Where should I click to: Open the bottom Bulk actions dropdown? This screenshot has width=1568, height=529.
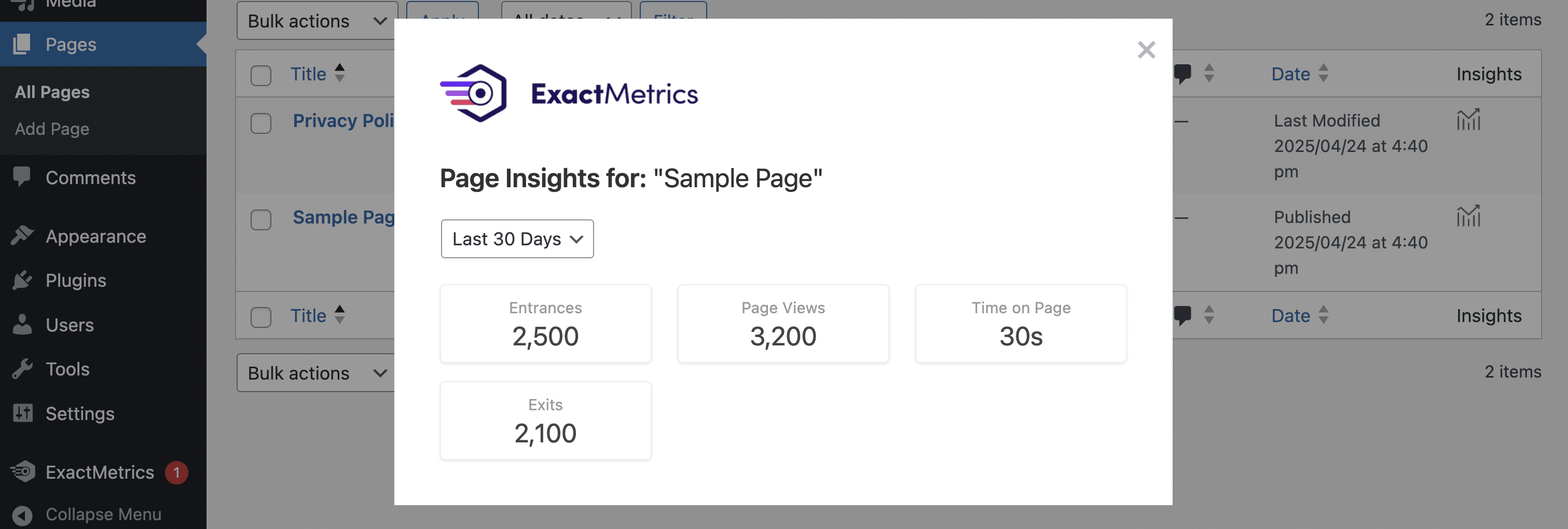click(x=317, y=372)
